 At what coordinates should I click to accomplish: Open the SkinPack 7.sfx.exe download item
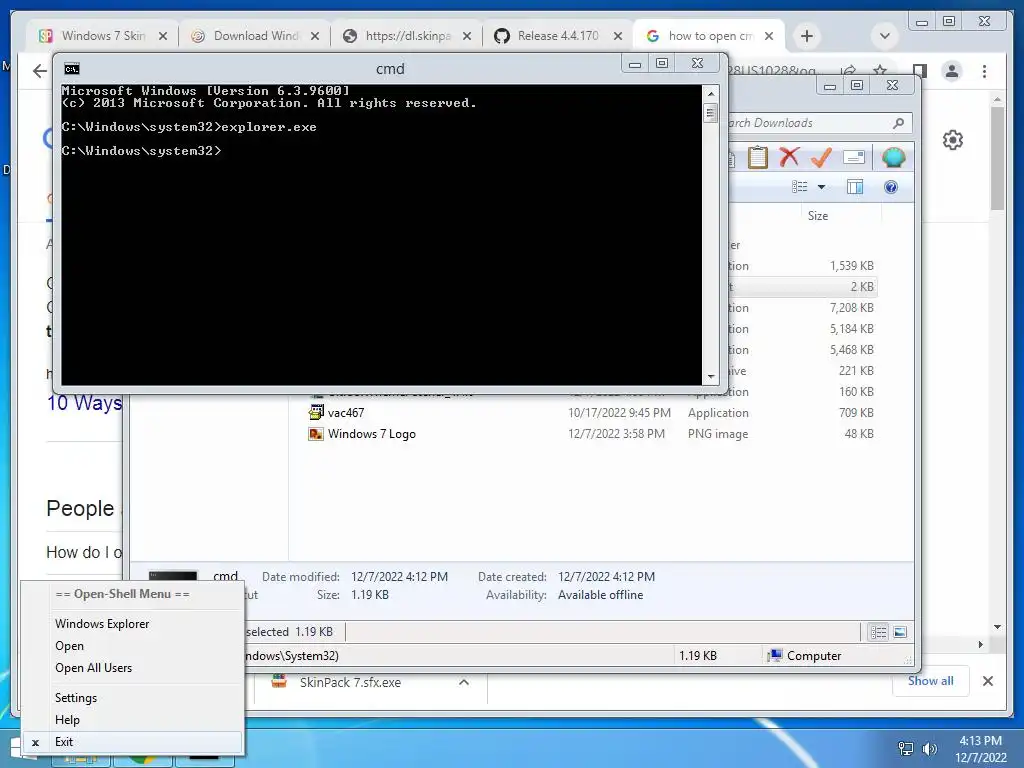tap(350, 682)
